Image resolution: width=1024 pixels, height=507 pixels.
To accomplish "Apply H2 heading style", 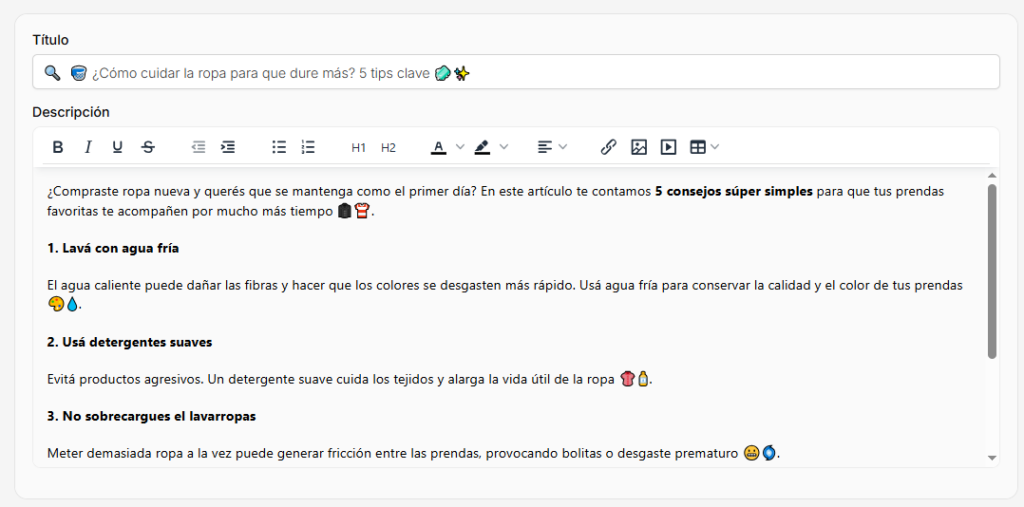I will (389, 148).
